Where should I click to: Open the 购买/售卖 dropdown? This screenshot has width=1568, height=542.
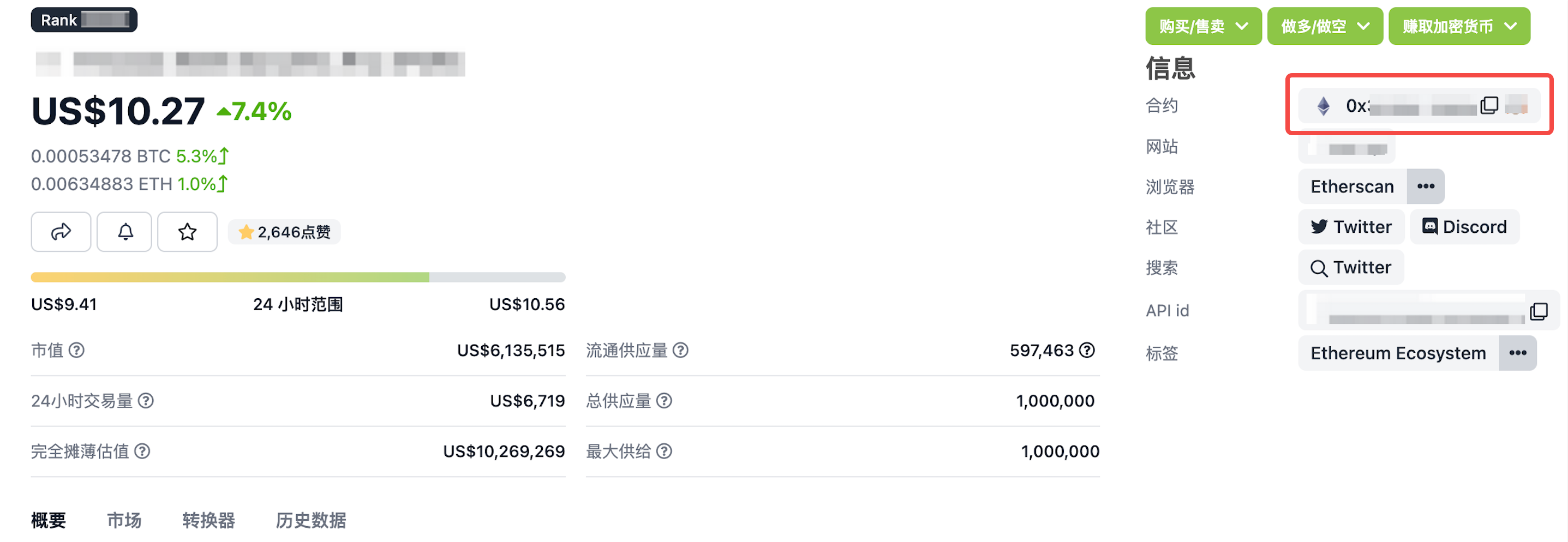click(x=1203, y=26)
